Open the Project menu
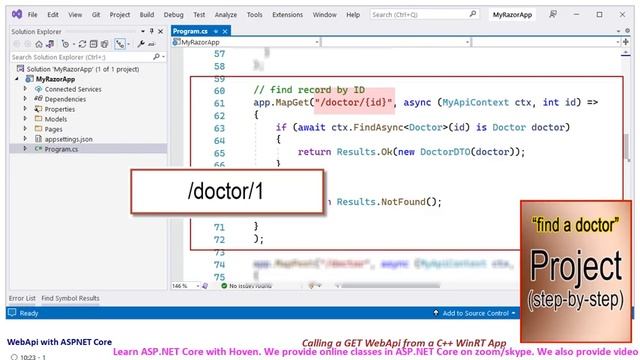This screenshot has height=360, width=640. coord(120,14)
